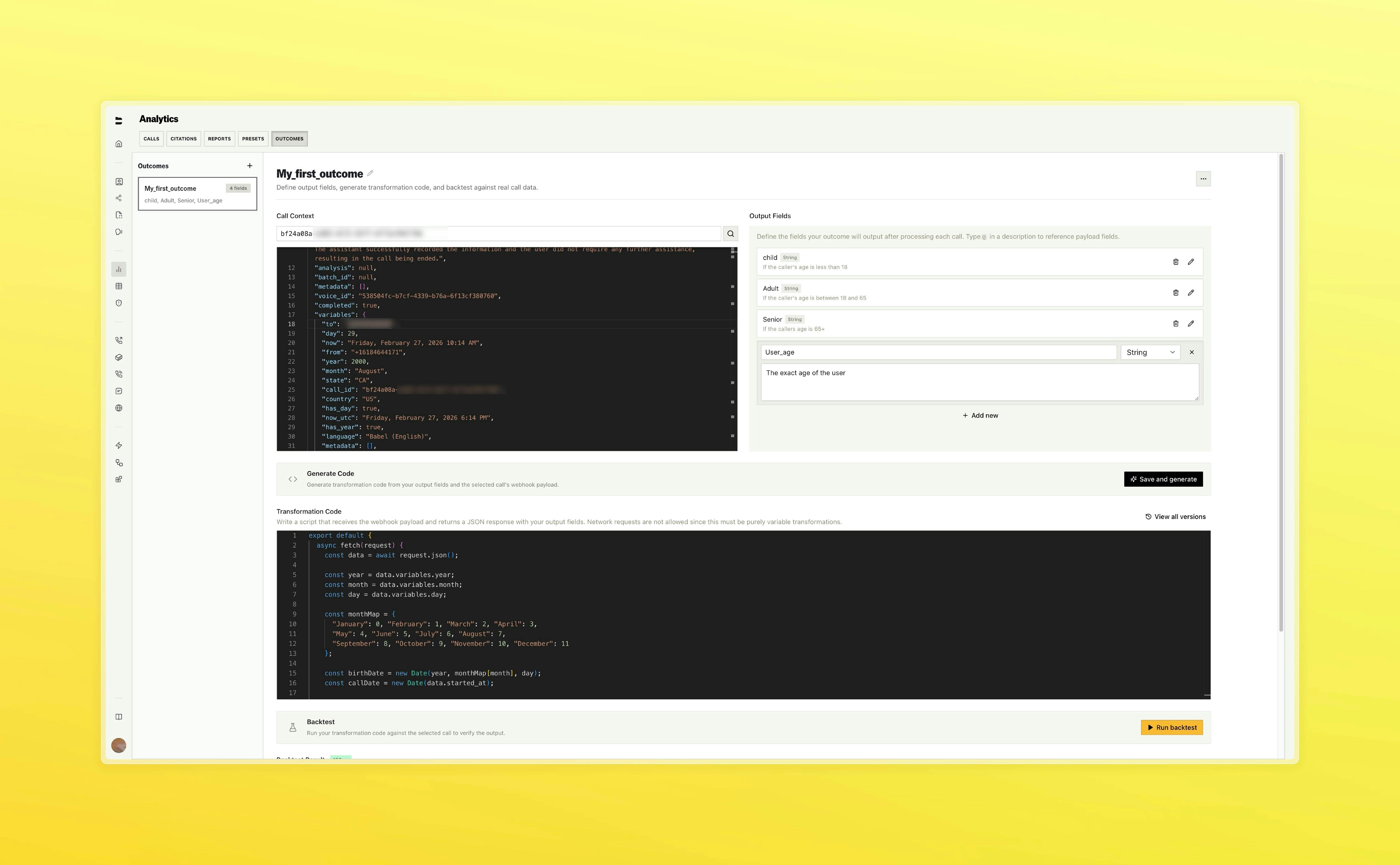Viewport: 1400px width, 865px height.
Task: Open View all versions of transformation code
Action: click(x=1175, y=516)
